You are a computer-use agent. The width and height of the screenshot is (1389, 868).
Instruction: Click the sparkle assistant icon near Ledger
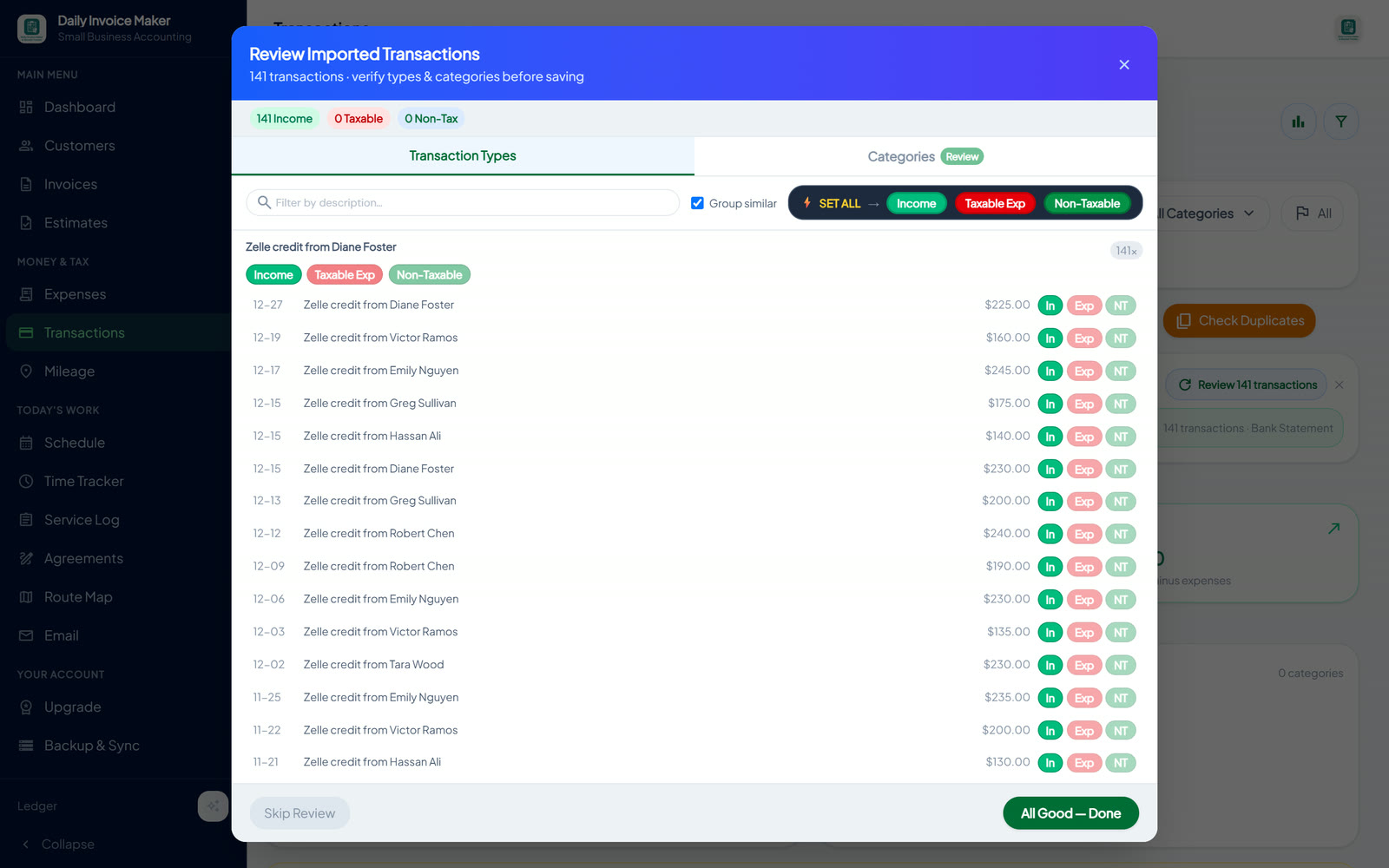(213, 806)
